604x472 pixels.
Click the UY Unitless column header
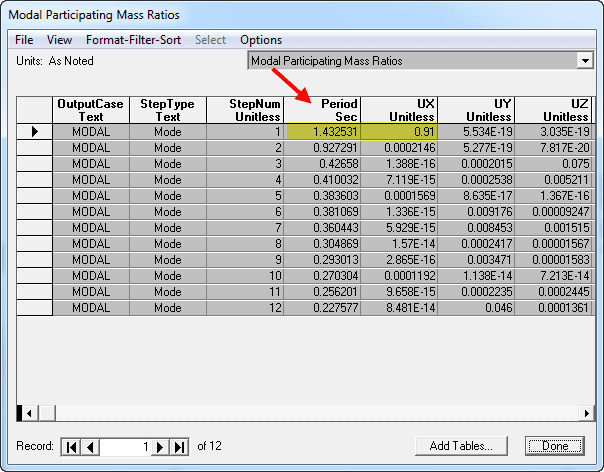pos(476,110)
